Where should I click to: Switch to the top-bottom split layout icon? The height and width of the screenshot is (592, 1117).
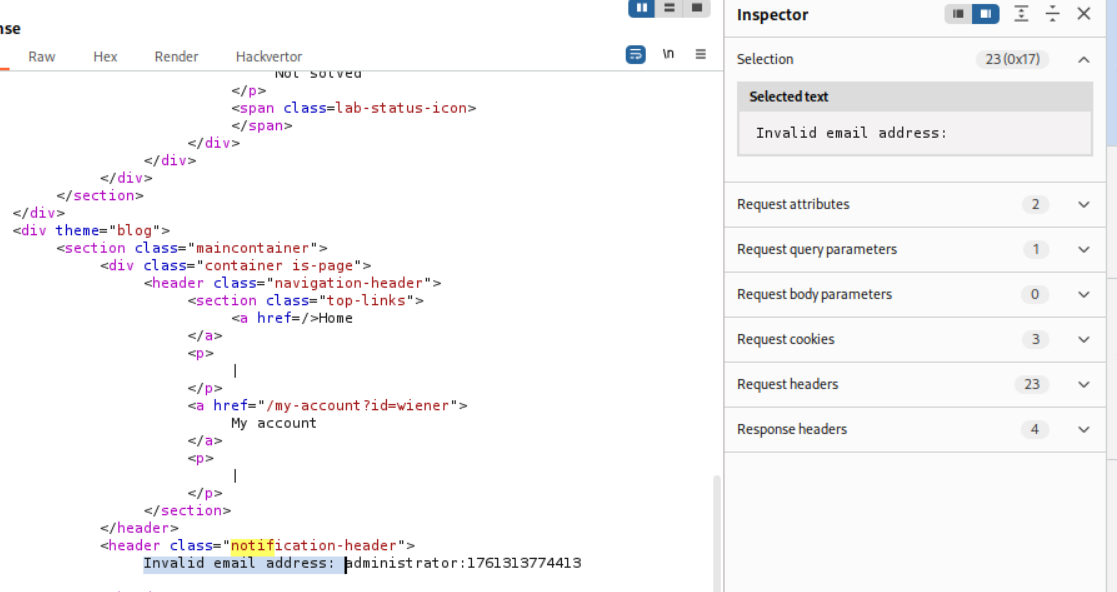(669, 7)
